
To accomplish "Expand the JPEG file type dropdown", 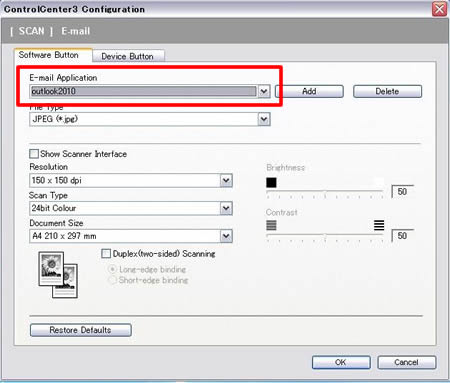I will pos(264,119).
